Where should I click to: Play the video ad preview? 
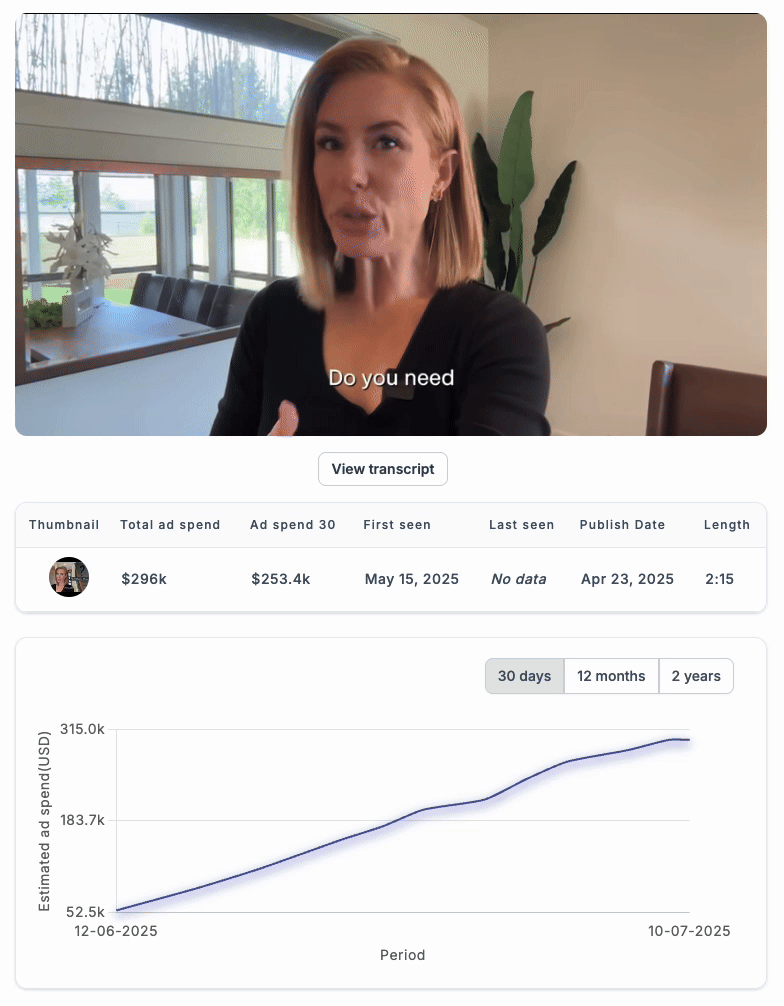[x=391, y=225]
